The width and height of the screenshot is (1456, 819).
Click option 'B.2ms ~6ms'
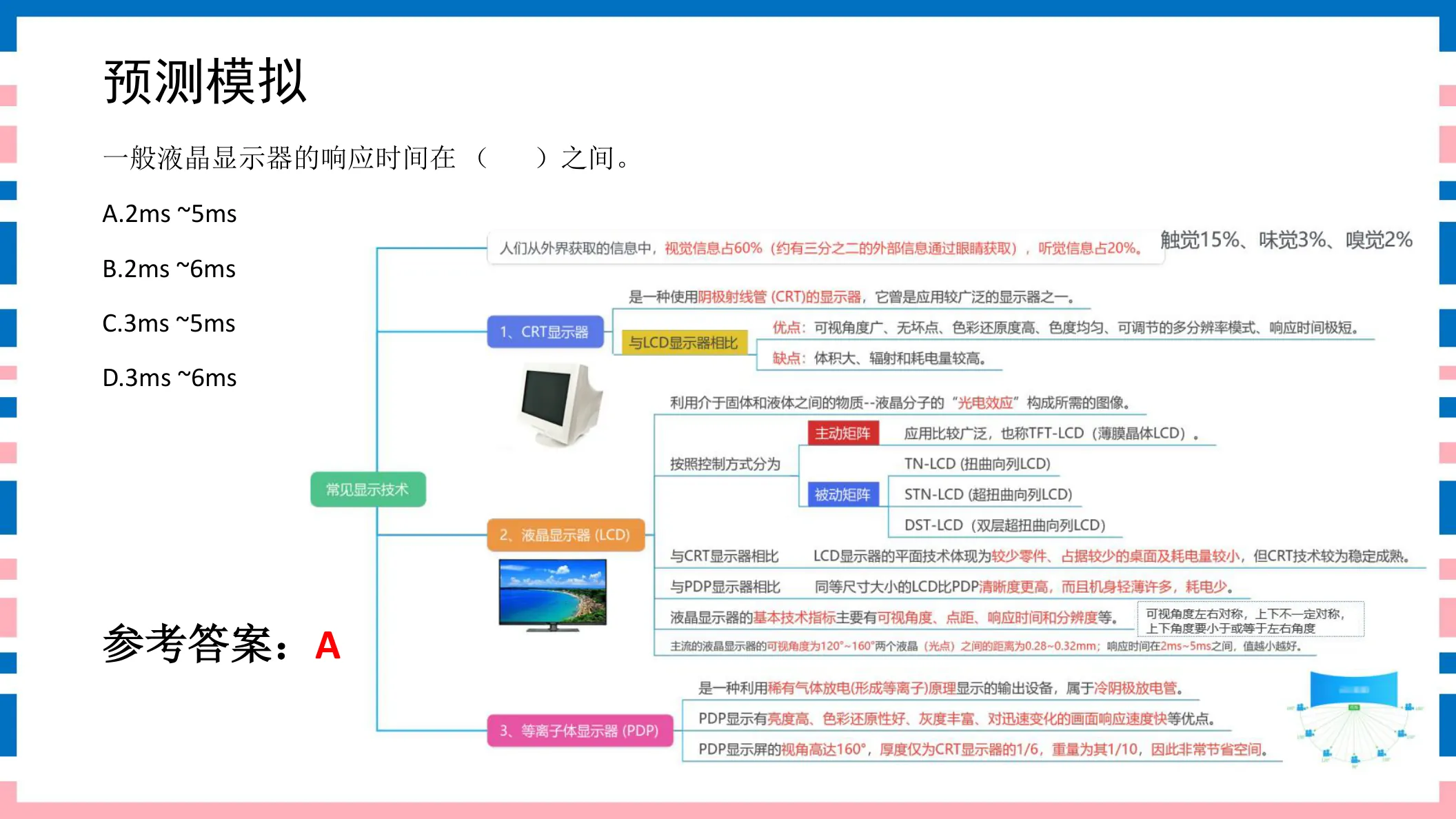(x=169, y=268)
